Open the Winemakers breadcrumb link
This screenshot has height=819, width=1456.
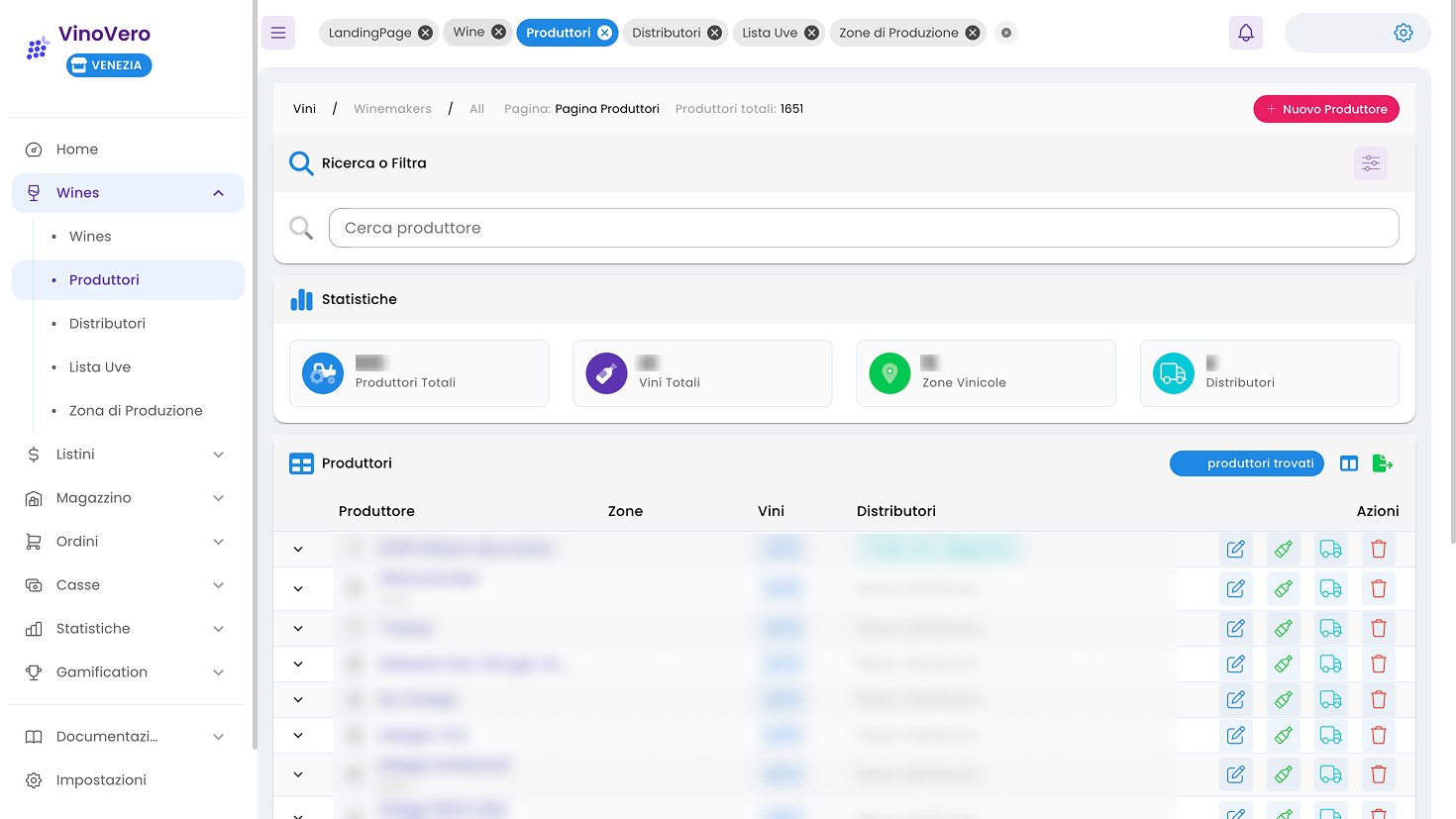392,108
